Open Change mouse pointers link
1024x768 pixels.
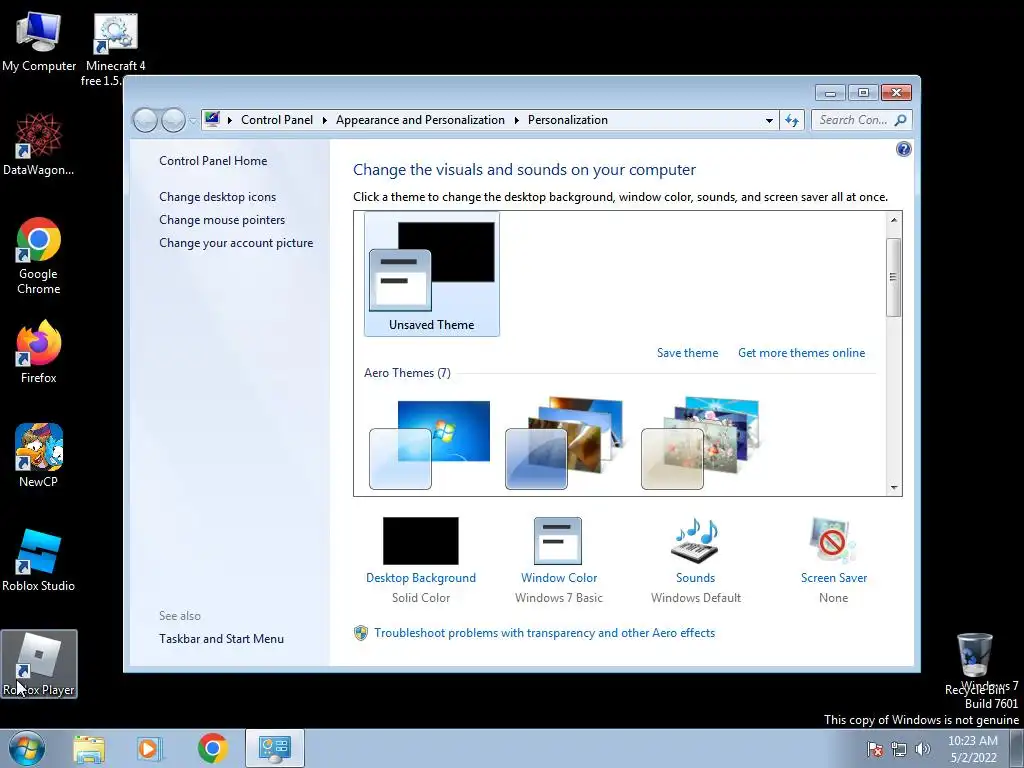click(222, 219)
